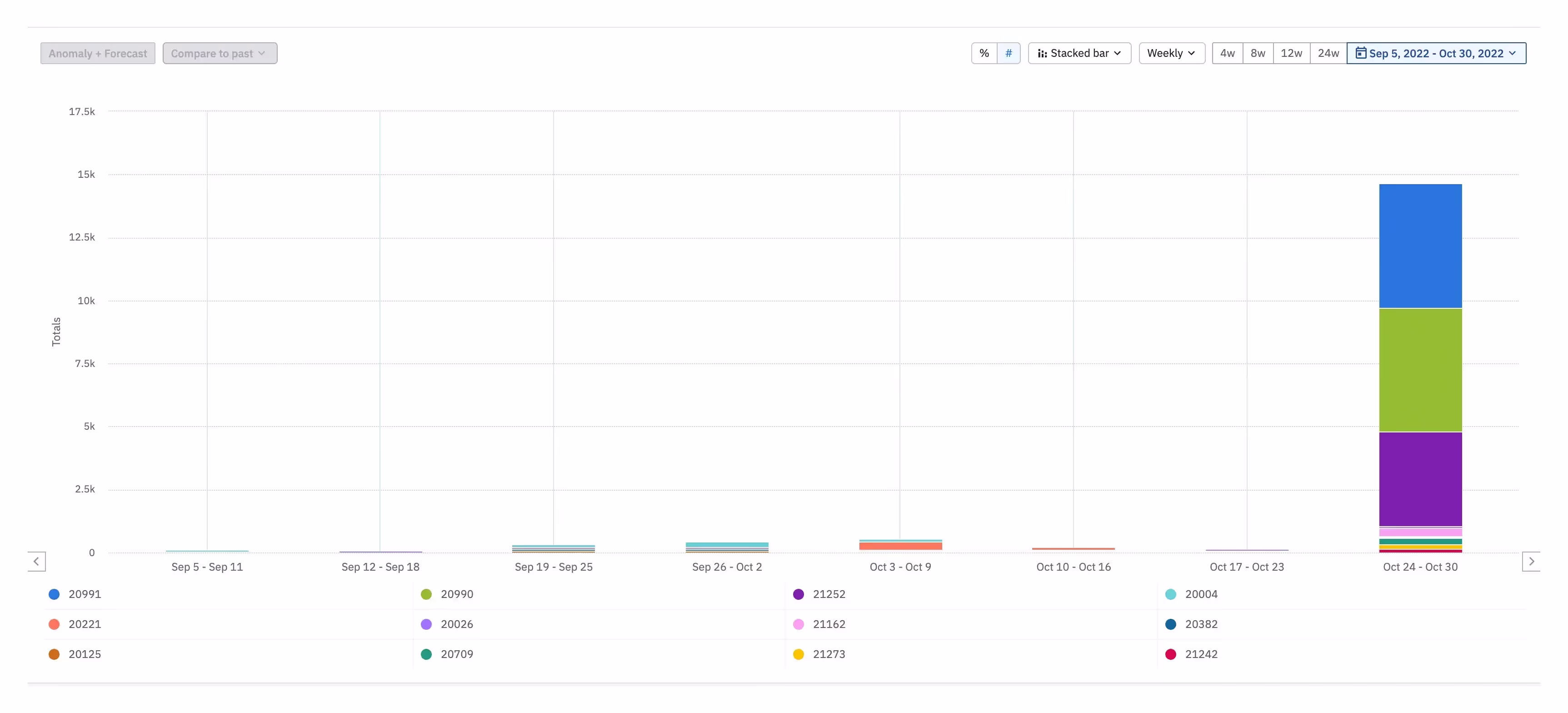Click the 21242 red legend marker
Screen dimensions: 1568x713
point(1170,654)
